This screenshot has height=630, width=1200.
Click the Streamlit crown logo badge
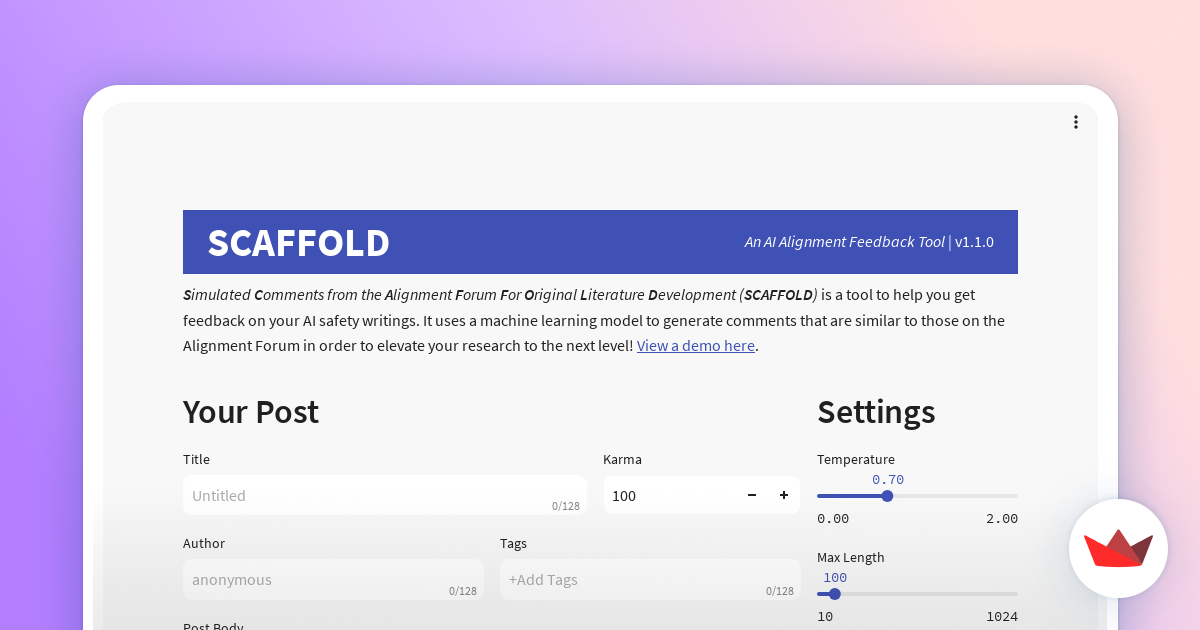pos(1118,548)
